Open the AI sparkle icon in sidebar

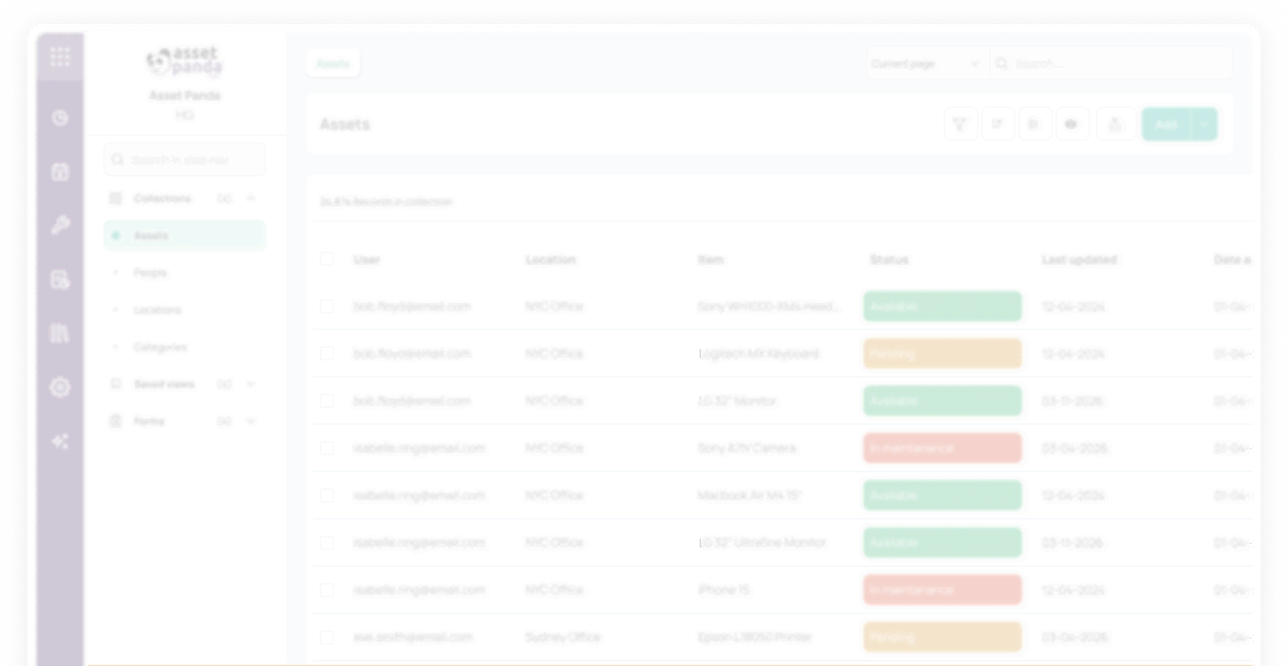[60, 442]
